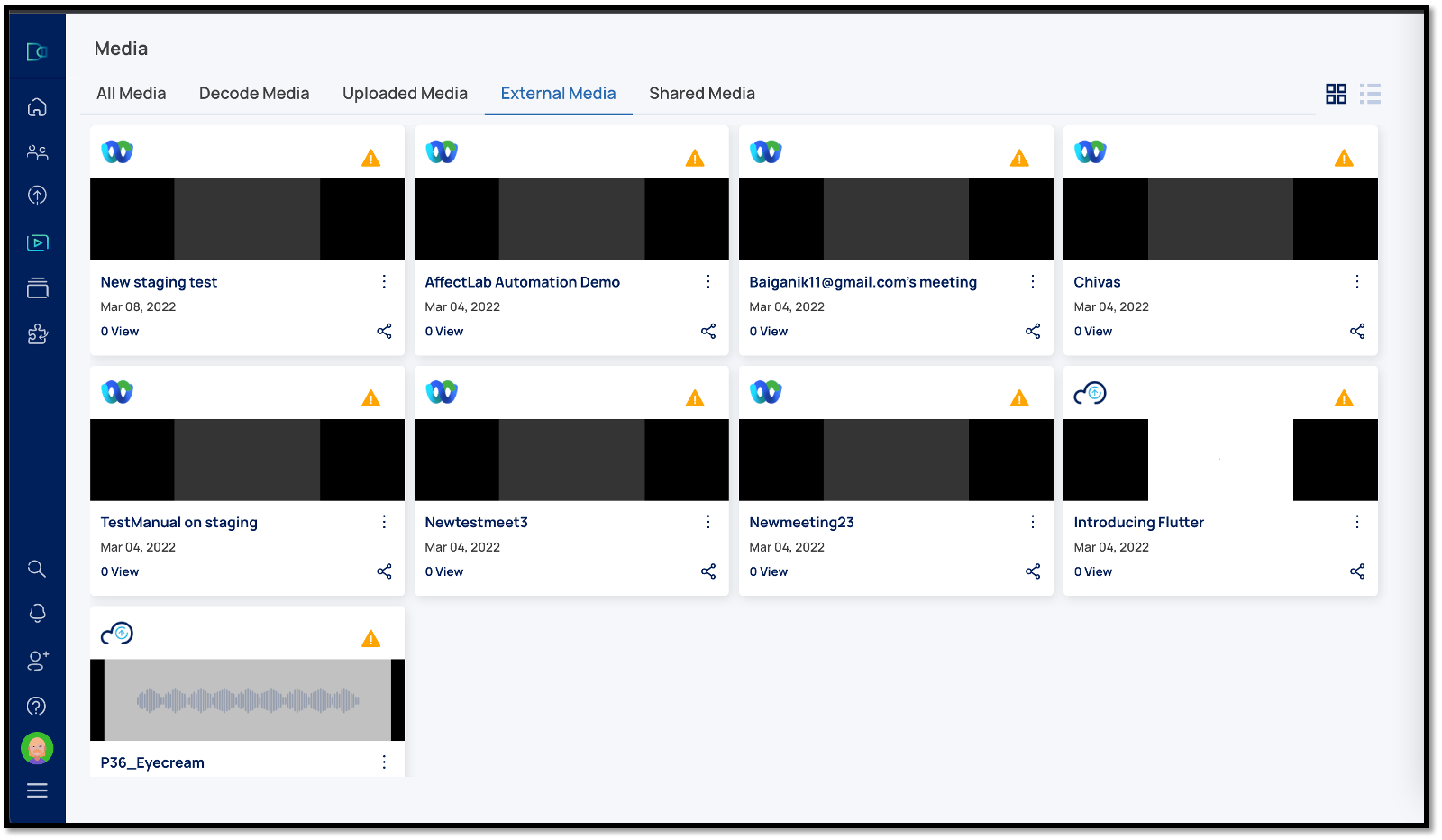
Task: Share the AffectLab Automation Demo media
Action: point(708,331)
